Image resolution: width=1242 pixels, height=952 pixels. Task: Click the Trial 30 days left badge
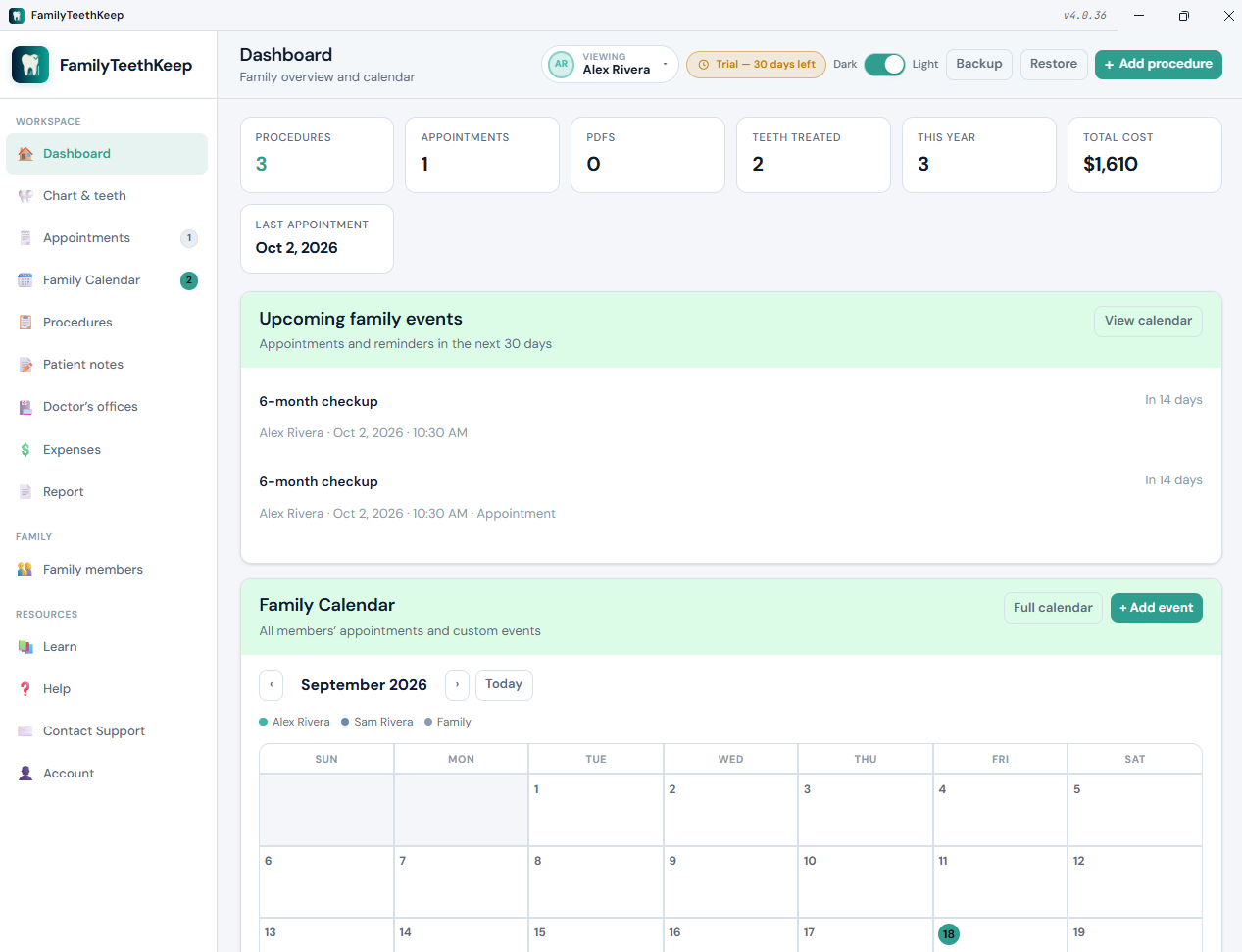click(756, 65)
